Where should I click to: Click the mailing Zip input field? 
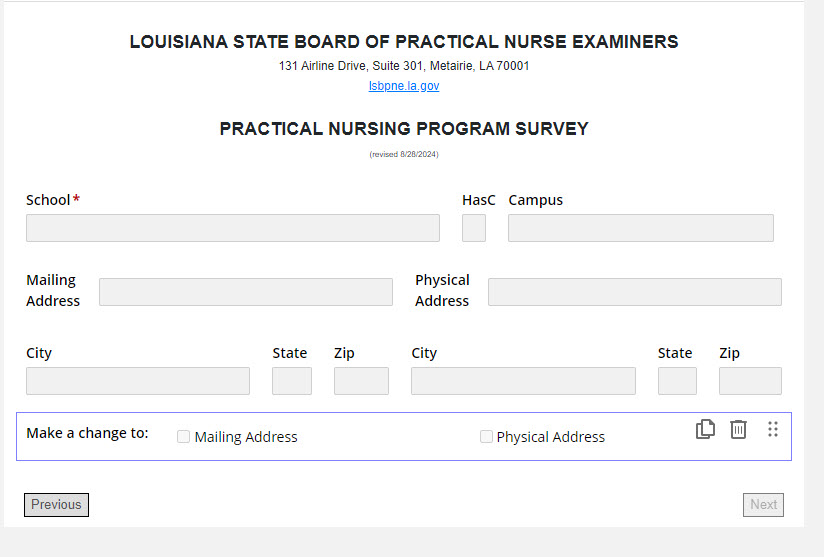[361, 381]
